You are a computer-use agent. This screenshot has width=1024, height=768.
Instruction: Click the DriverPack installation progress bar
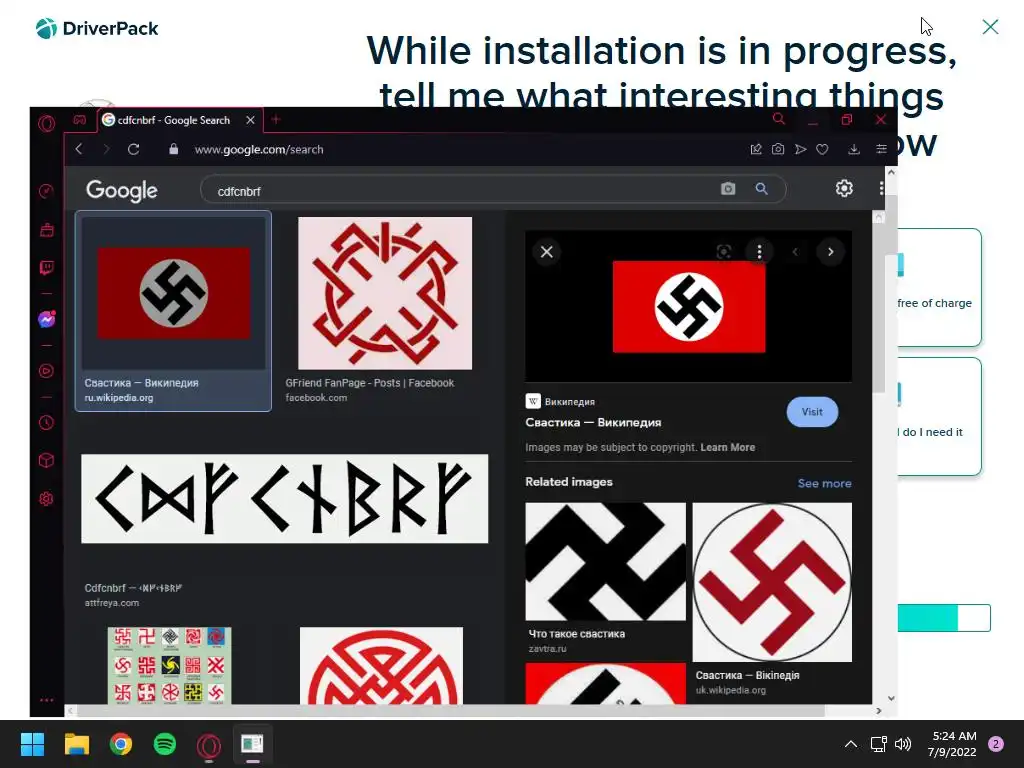pos(944,618)
